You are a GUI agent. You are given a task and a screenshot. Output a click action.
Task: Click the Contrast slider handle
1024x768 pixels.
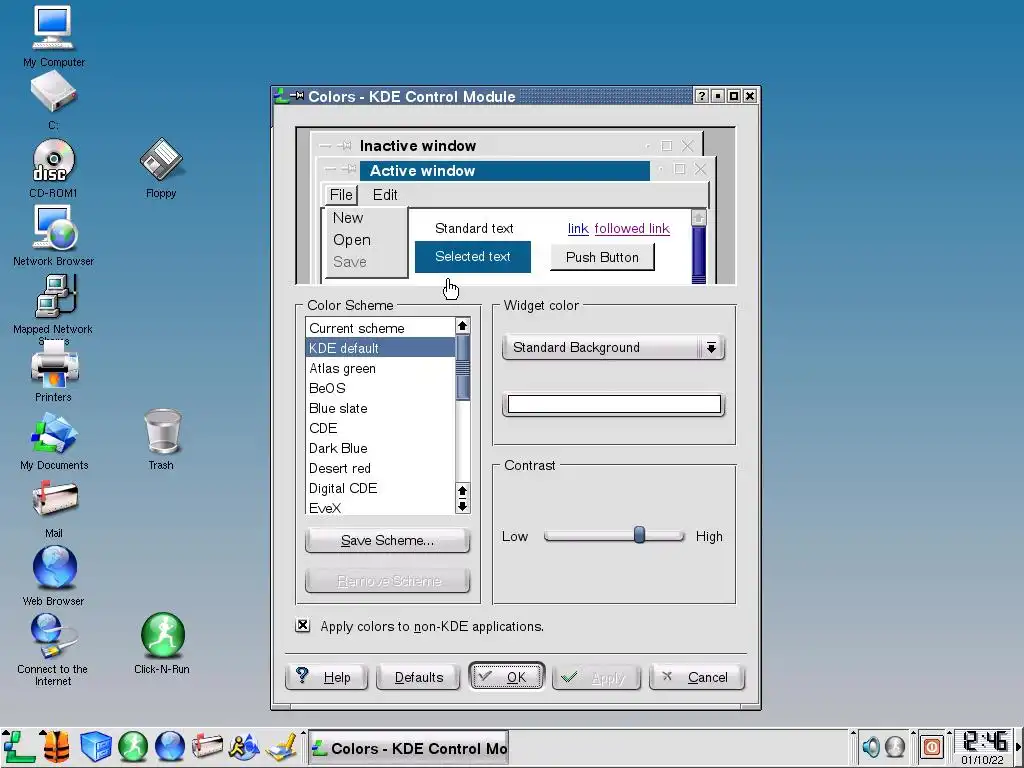coord(639,535)
